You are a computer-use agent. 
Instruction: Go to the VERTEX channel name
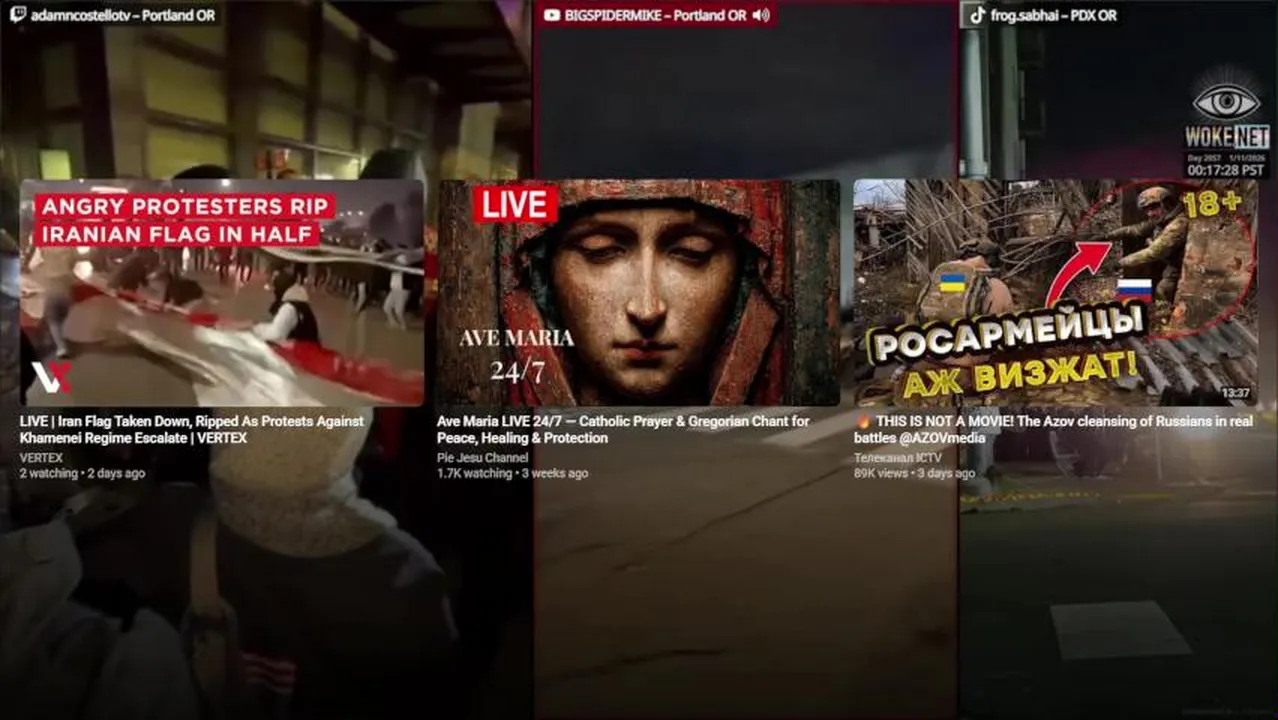(x=41, y=458)
